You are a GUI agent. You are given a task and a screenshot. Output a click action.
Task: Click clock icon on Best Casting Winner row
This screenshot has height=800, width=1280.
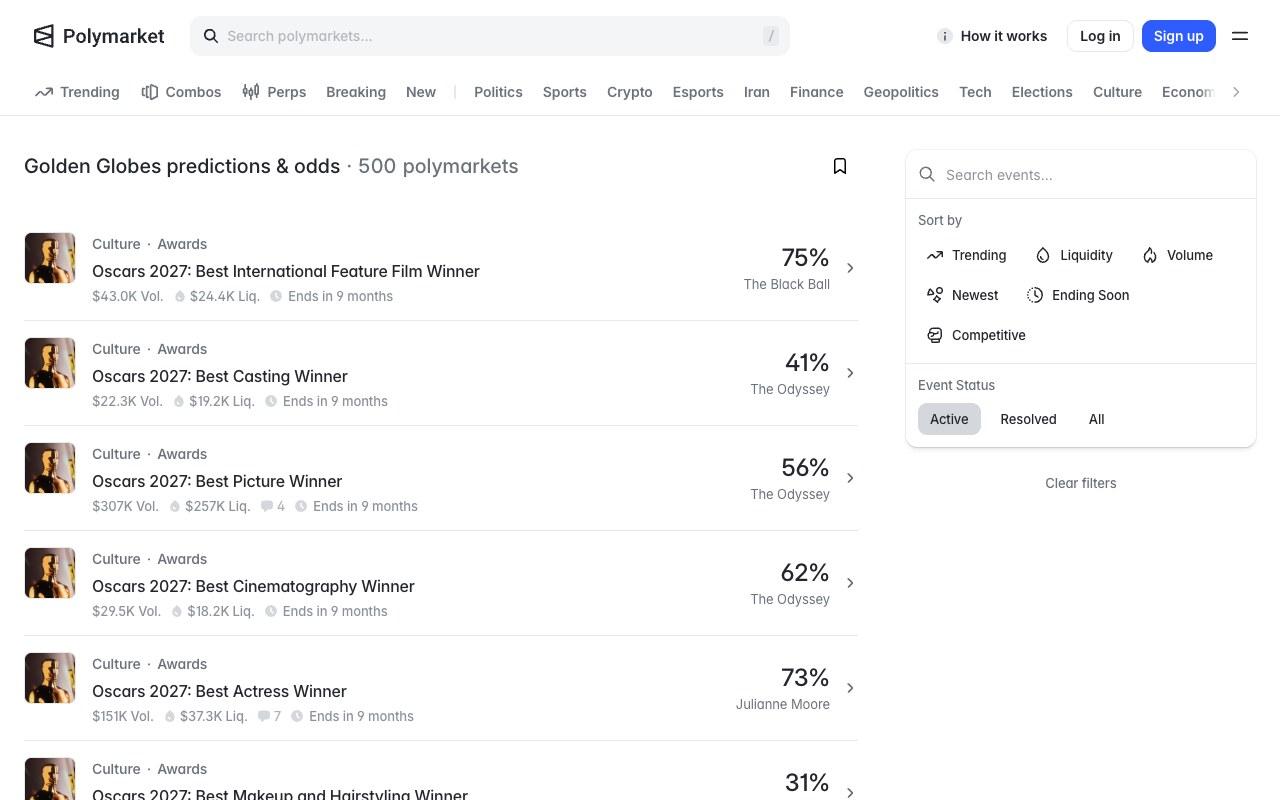271,401
